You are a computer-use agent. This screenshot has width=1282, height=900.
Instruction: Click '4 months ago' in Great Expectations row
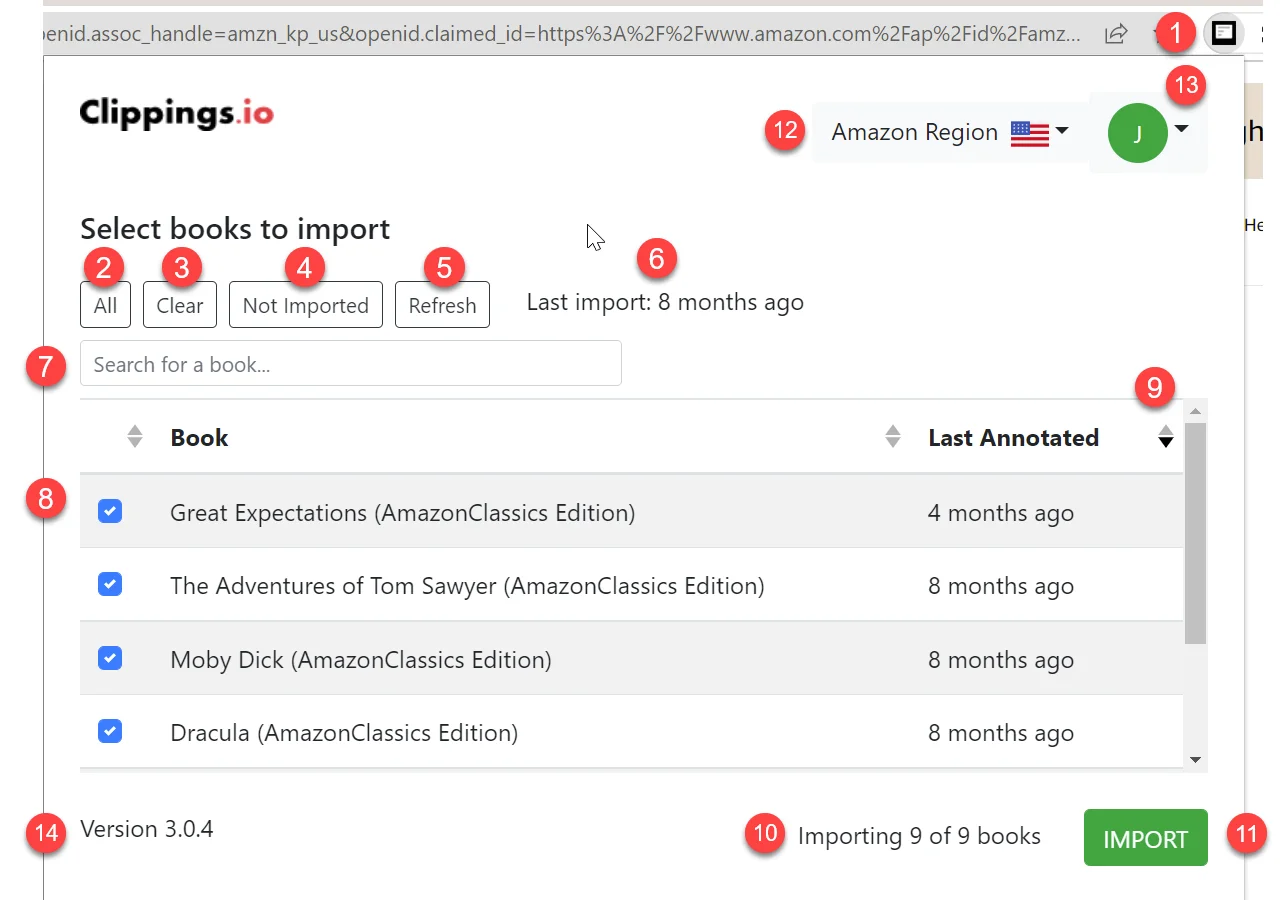pyautogui.click(x=1001, y=513)
